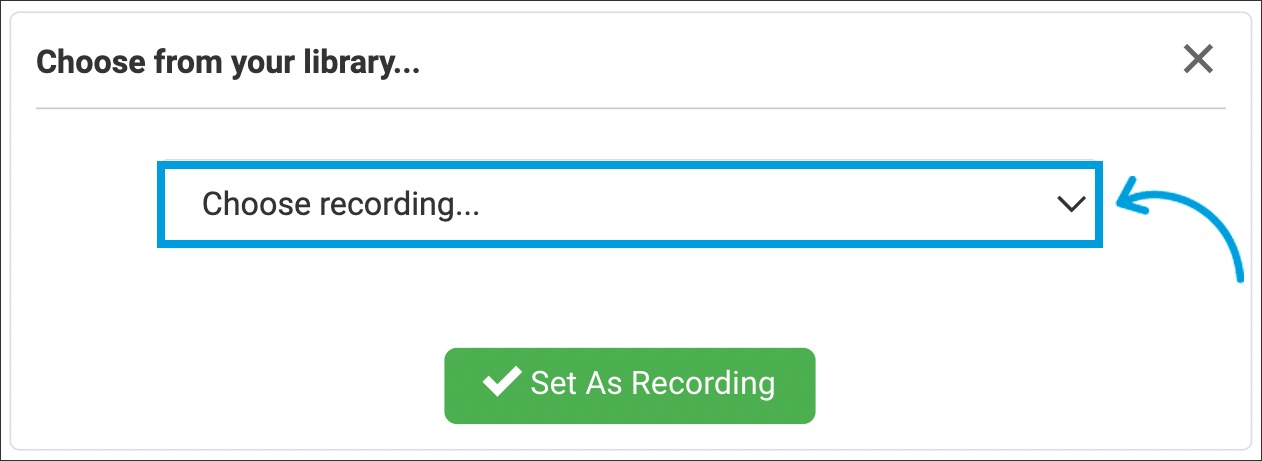Dismiss the dialog using the X icon
The width and height of the screenshot is (1262, 461).
1197,60
